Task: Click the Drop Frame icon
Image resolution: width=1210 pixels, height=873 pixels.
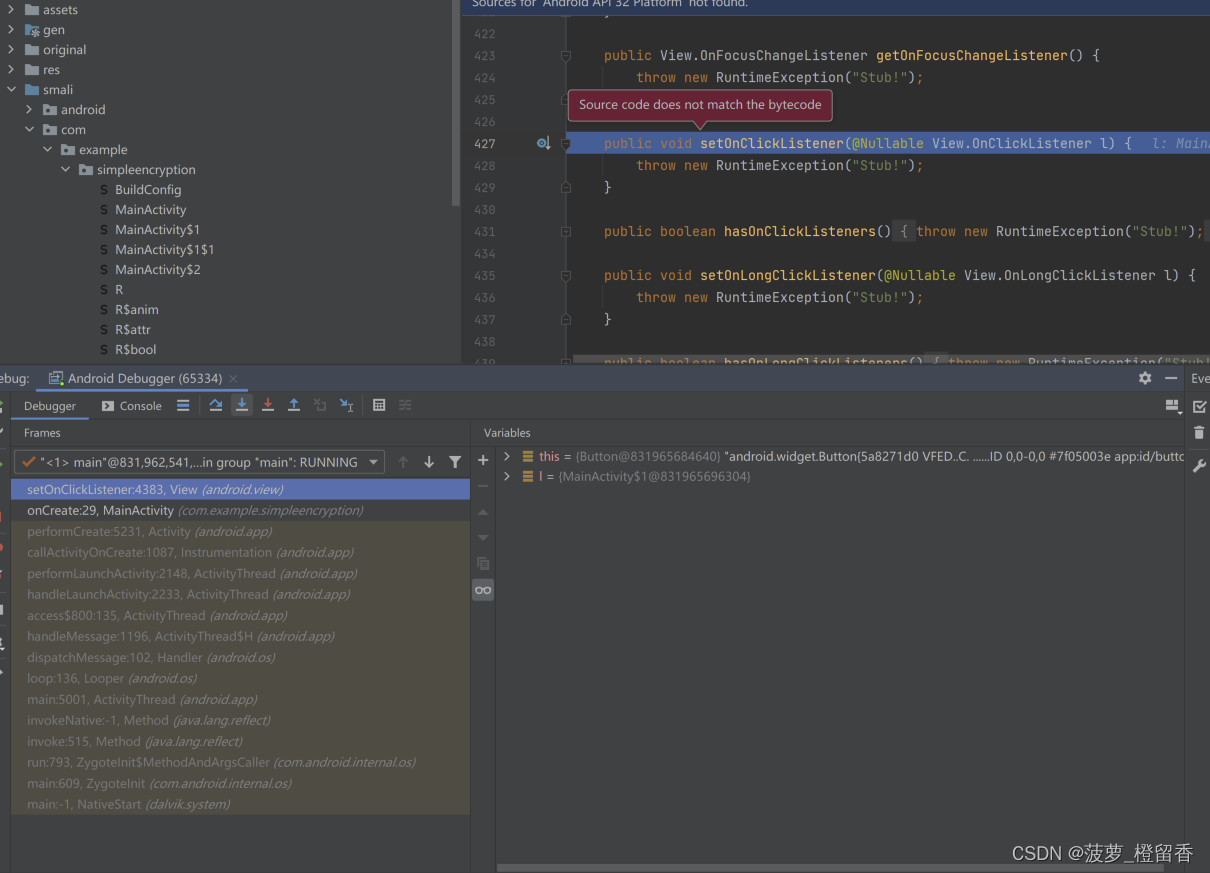Action: coord(320,405)
